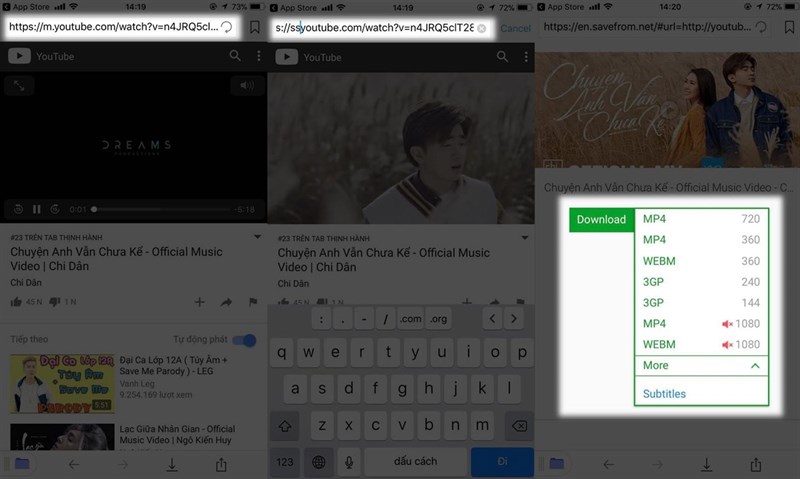
Task: Select MP4 720 download option
Action: 701,219
